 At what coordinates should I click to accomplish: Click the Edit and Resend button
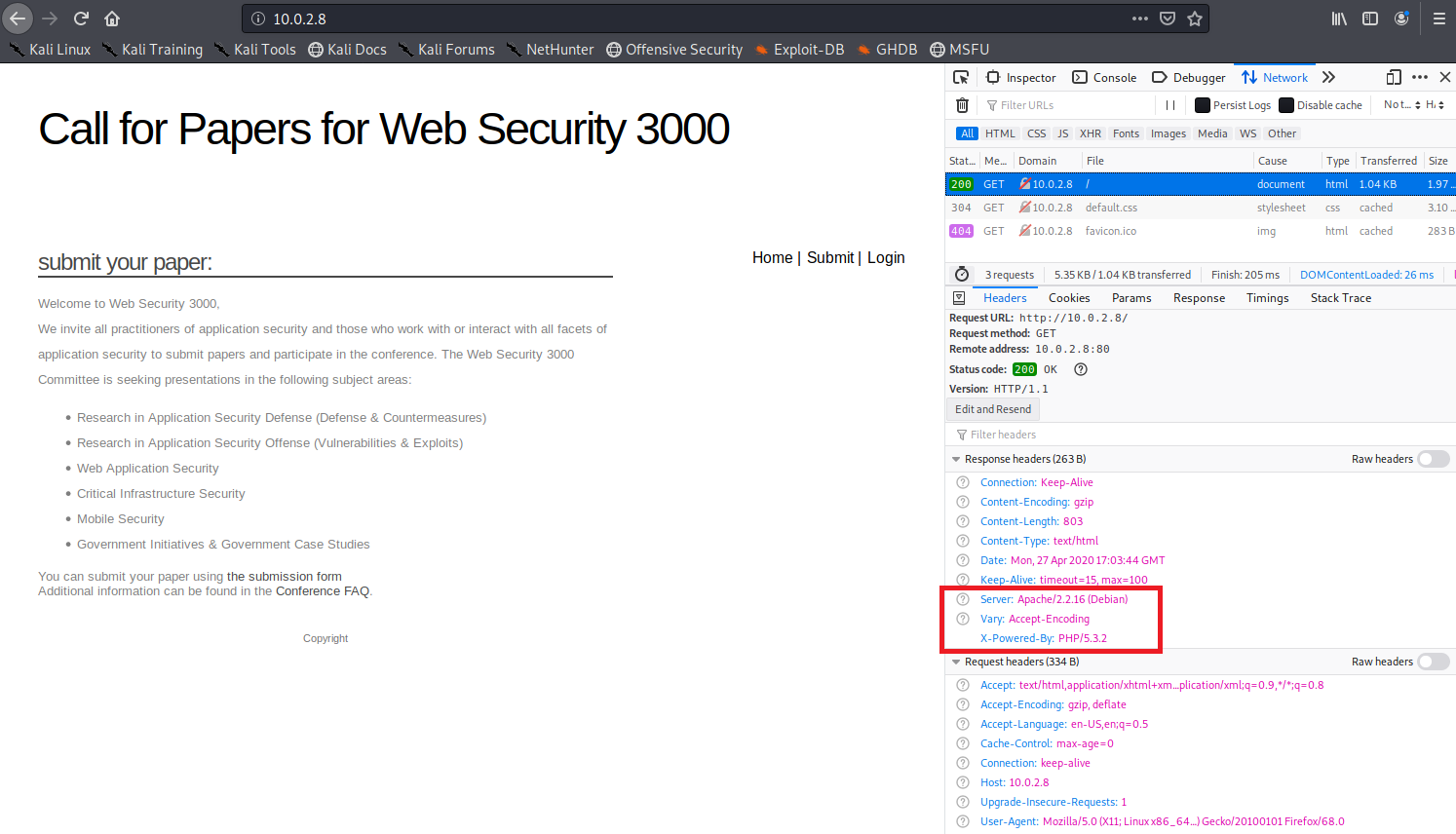coord(992,409)
